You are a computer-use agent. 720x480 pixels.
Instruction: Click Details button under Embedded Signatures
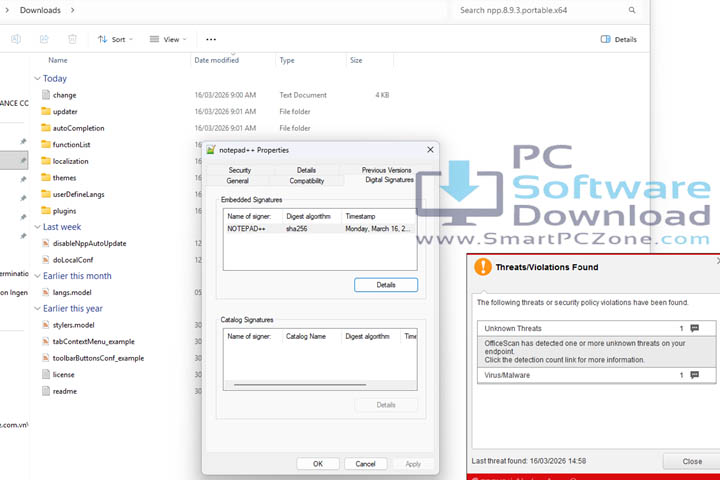(x=386, y=285)
